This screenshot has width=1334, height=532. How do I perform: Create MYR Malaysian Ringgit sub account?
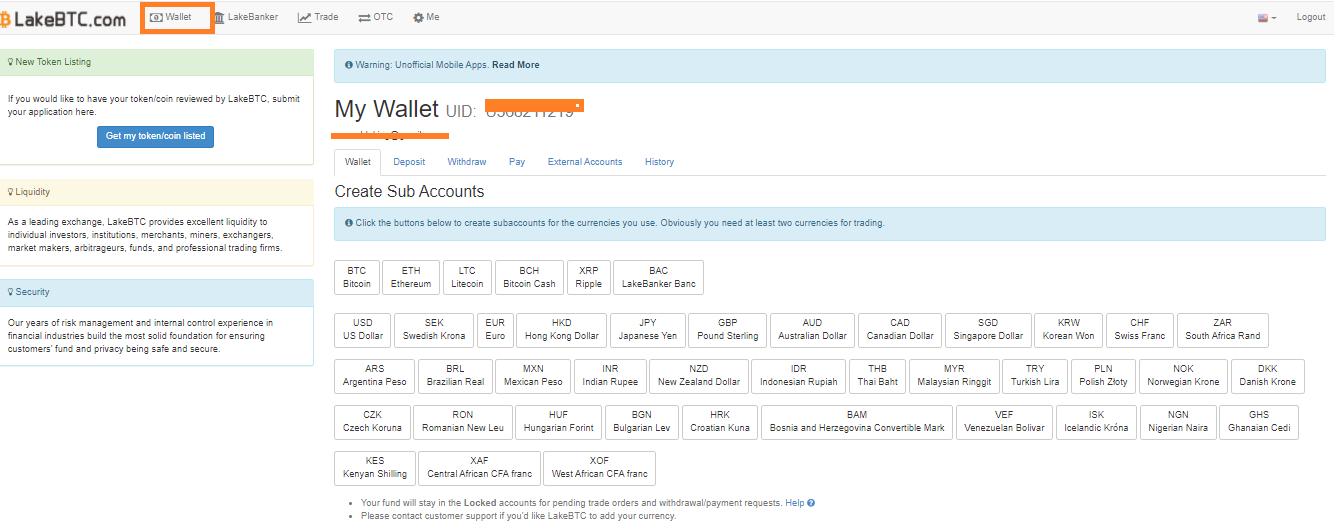[x=954, y=376]
